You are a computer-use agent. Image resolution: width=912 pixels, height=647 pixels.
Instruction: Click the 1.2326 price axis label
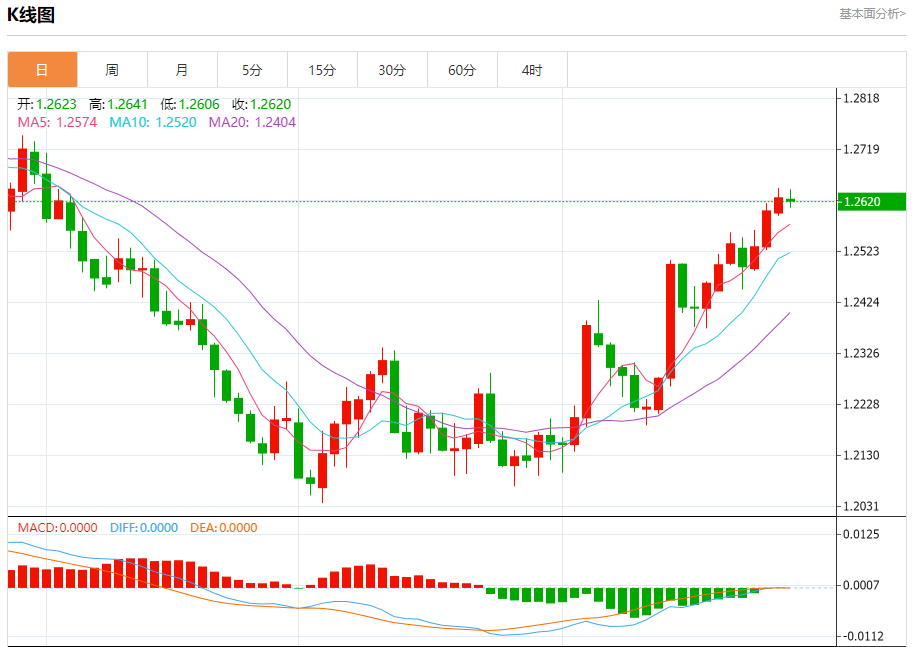861,353
